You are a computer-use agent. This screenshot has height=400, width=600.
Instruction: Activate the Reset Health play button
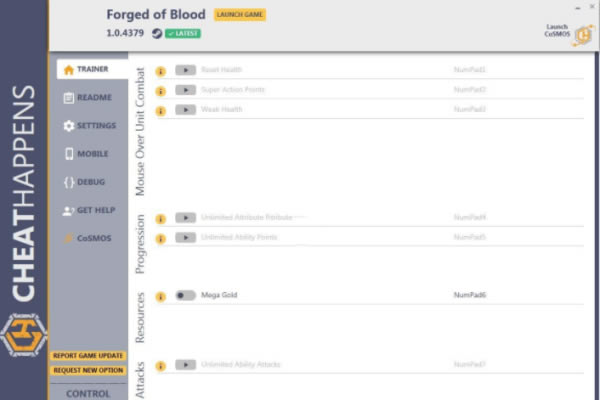[x=185, y=70]
